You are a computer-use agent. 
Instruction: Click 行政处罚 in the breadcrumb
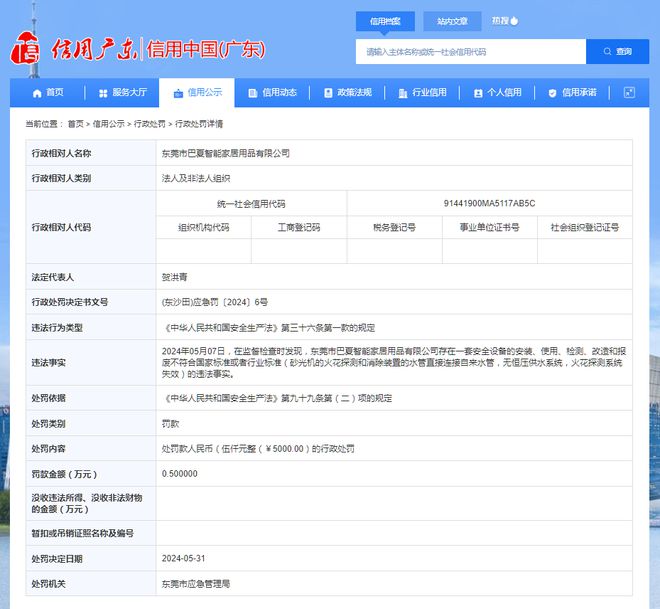[x=149, y=124]
